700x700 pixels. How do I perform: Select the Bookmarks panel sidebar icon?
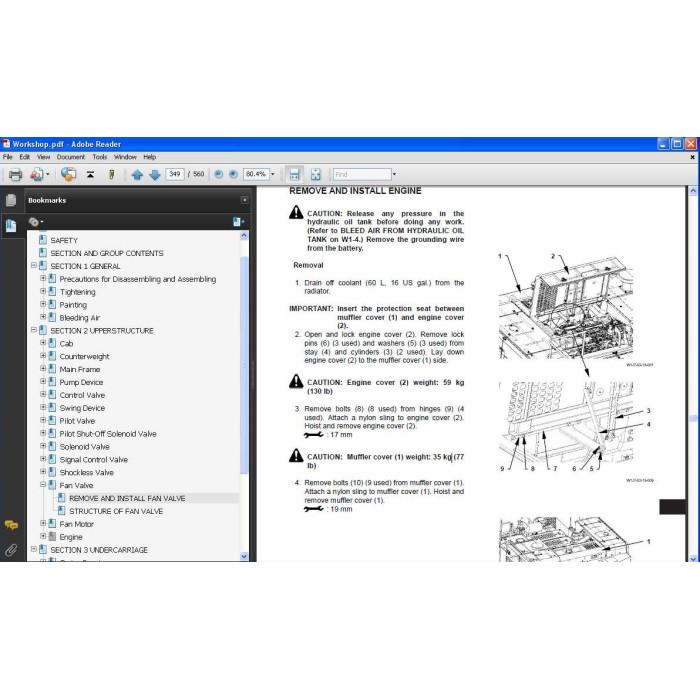point(11,225)
